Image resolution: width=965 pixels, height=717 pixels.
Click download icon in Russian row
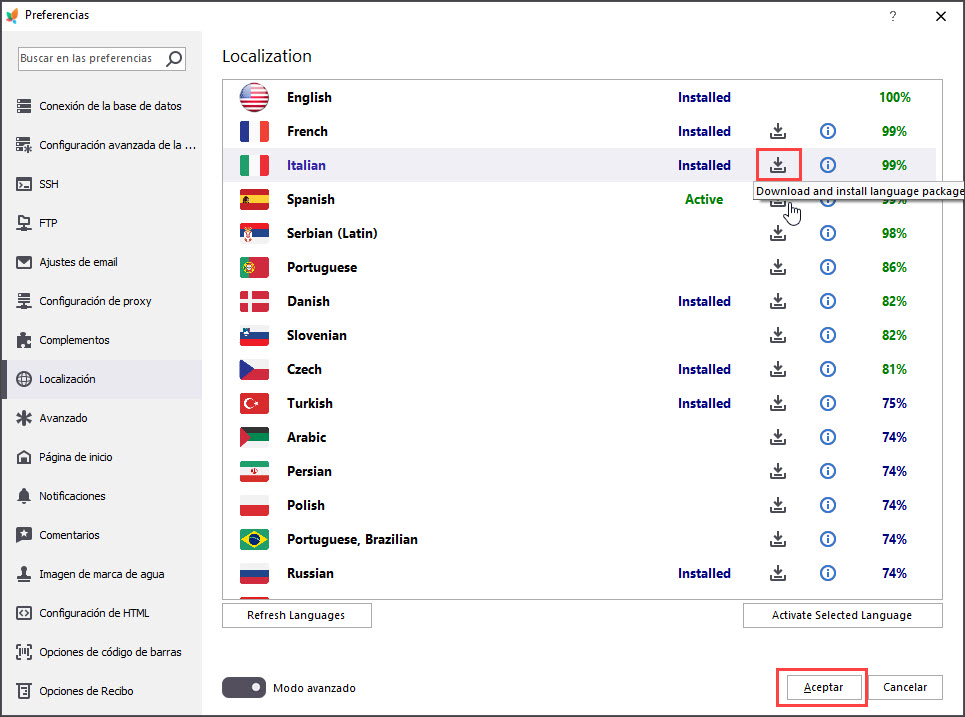click(x=778, y=573)
